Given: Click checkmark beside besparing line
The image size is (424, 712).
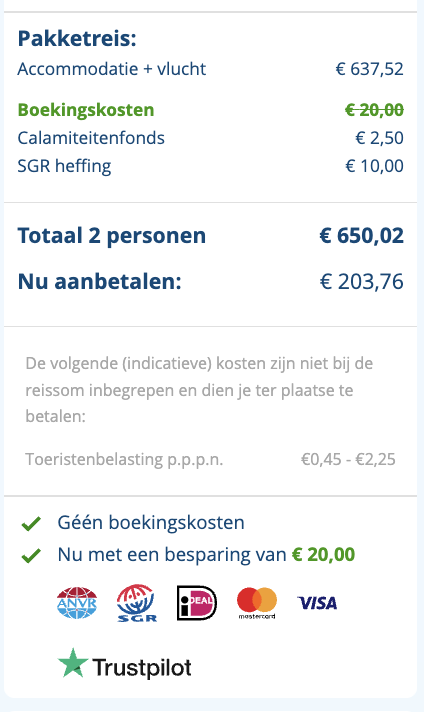Looking at the screenshot, I should (31, 555).
